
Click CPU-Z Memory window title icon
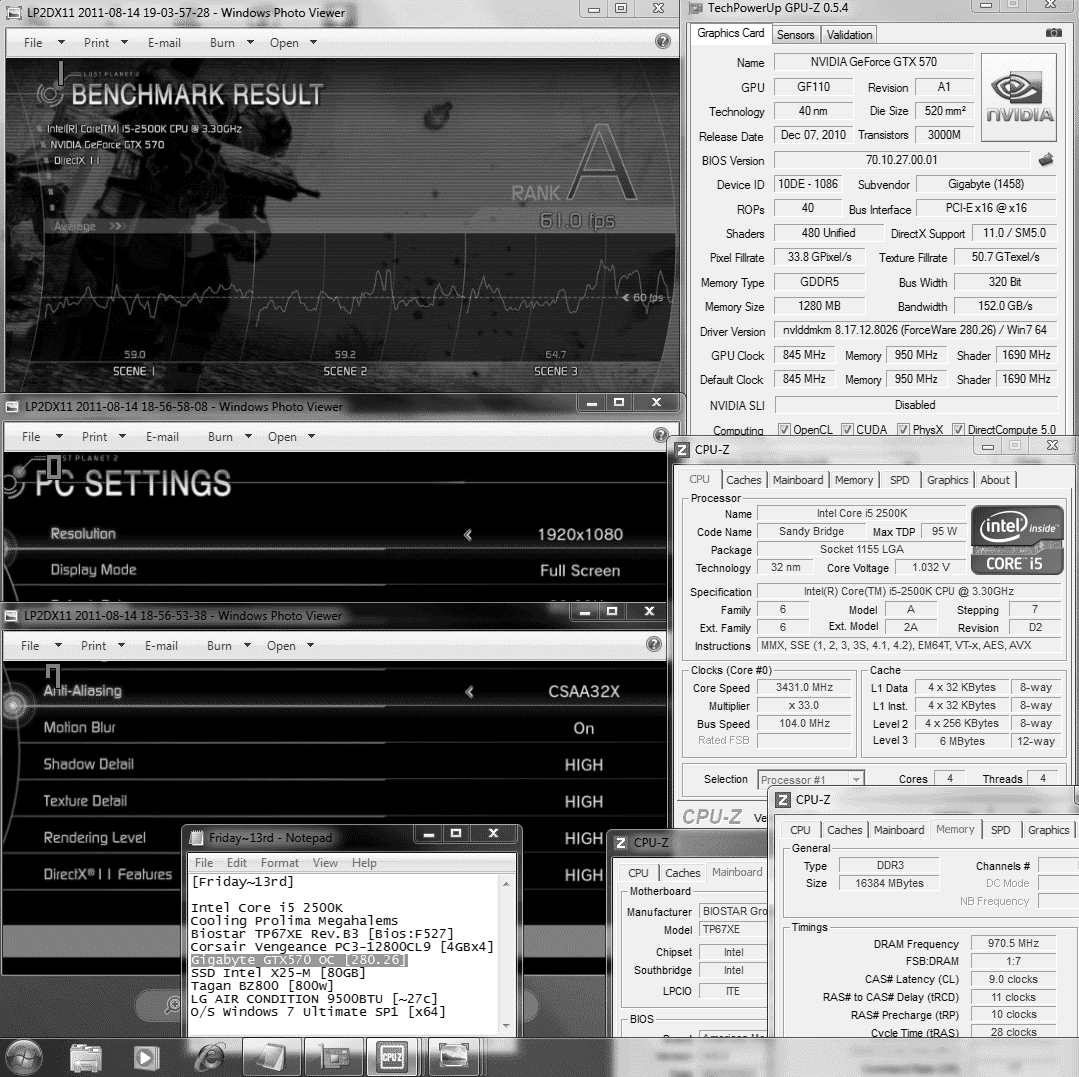(783, 800)
